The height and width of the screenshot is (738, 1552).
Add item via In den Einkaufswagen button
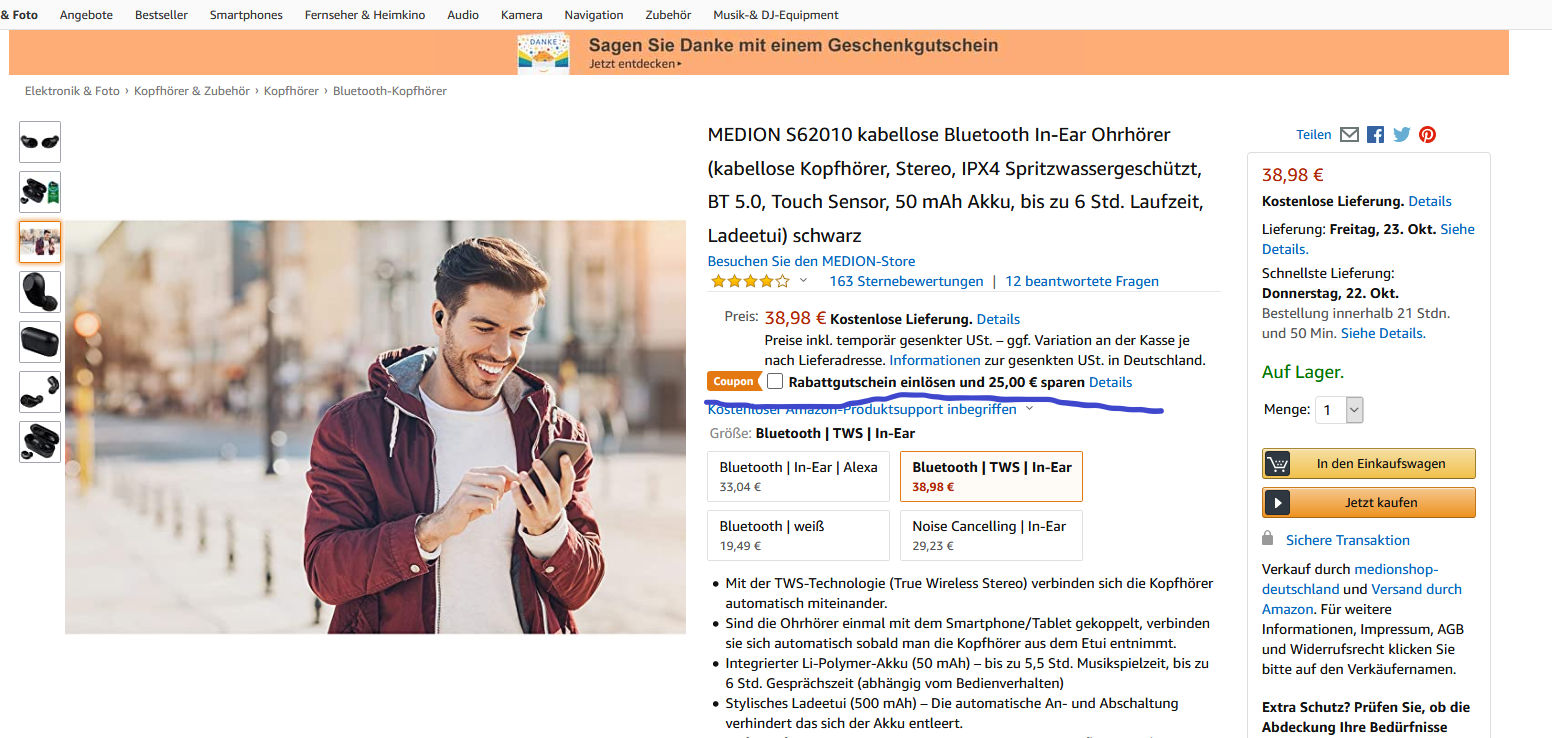(x=1367, y=464)
